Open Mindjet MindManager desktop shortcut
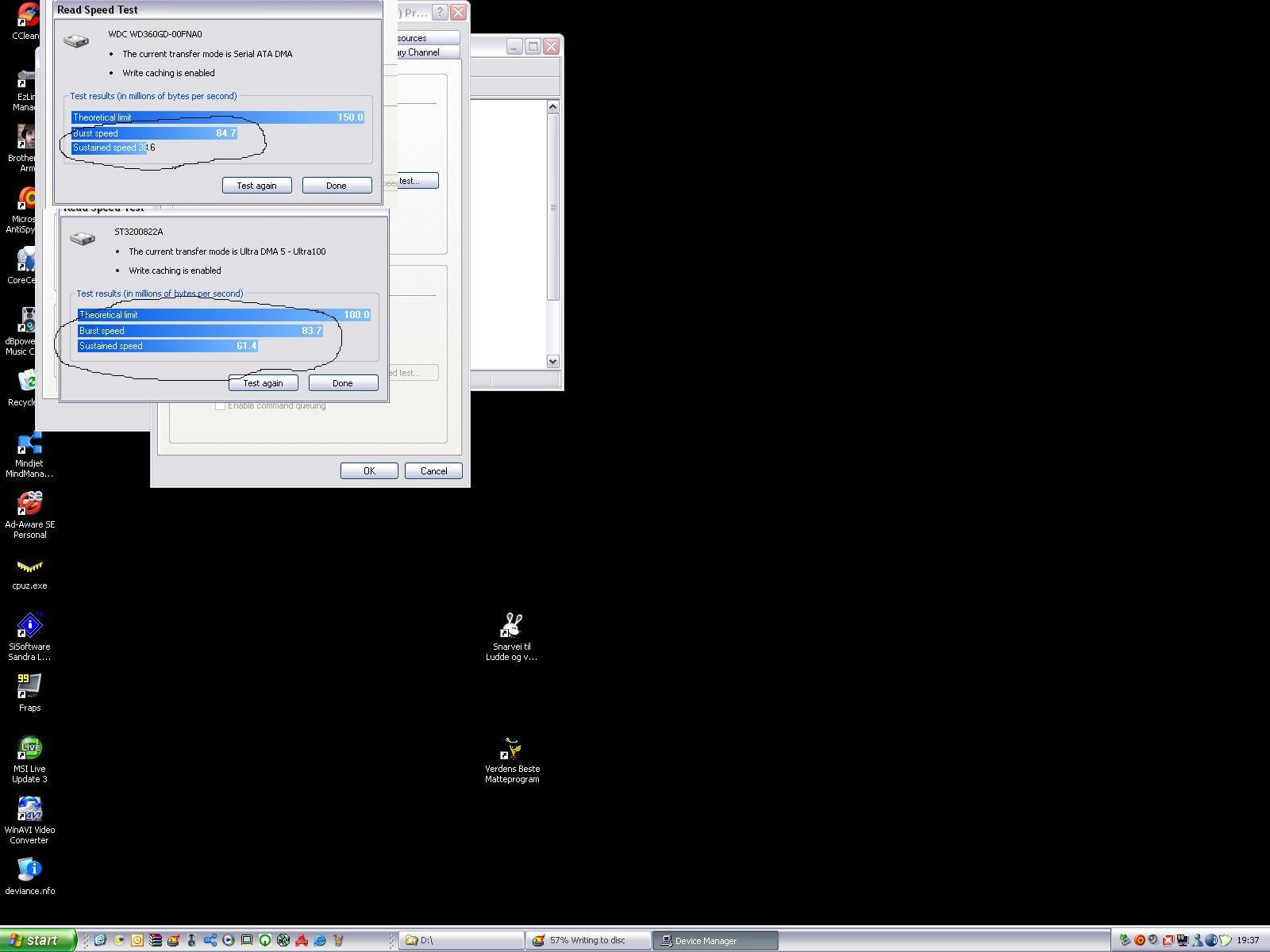The width and height of the screenshot is (1270, 952). point(29,455)
